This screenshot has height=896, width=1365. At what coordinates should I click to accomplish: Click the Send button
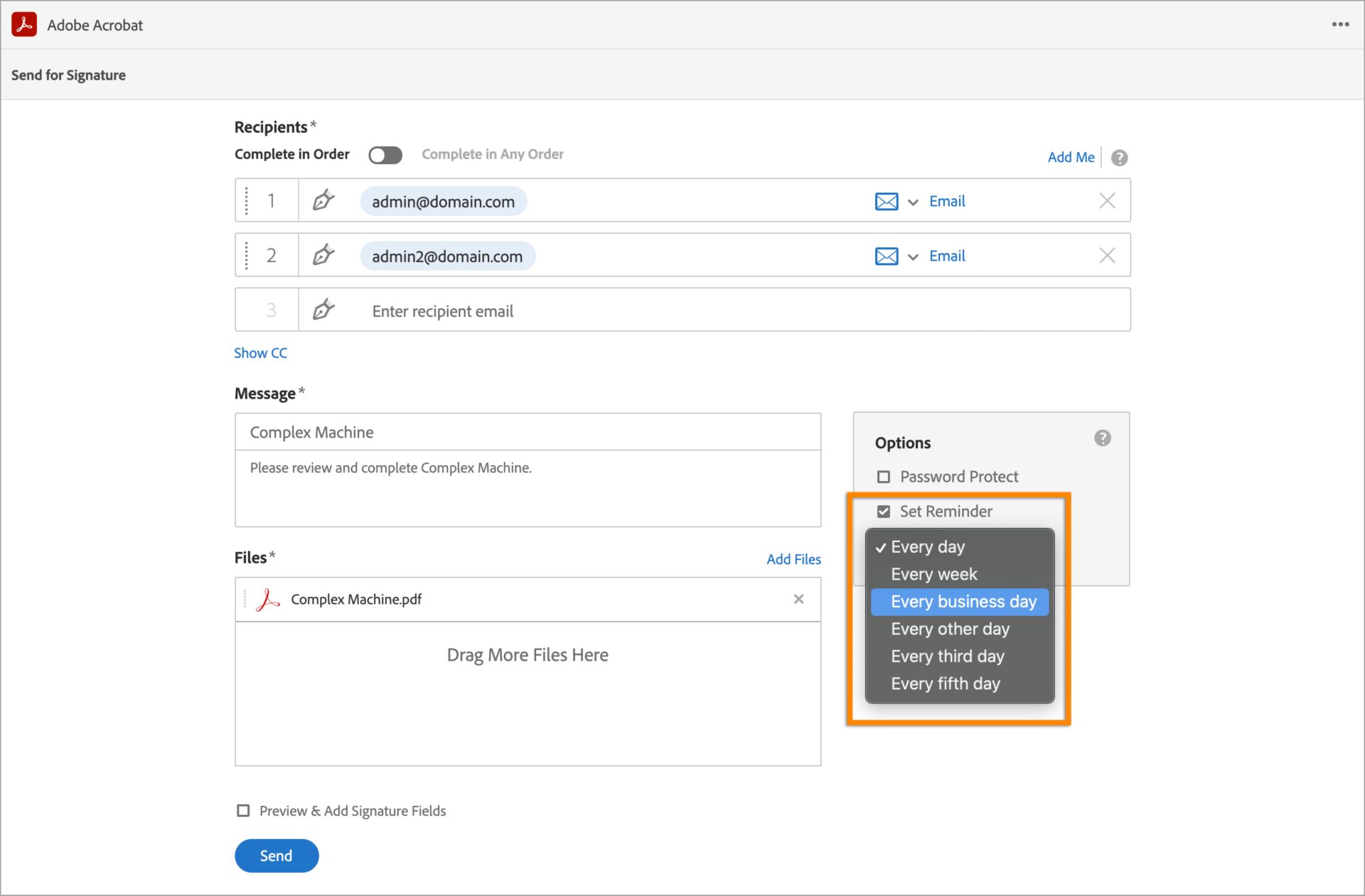coord(277,855)
